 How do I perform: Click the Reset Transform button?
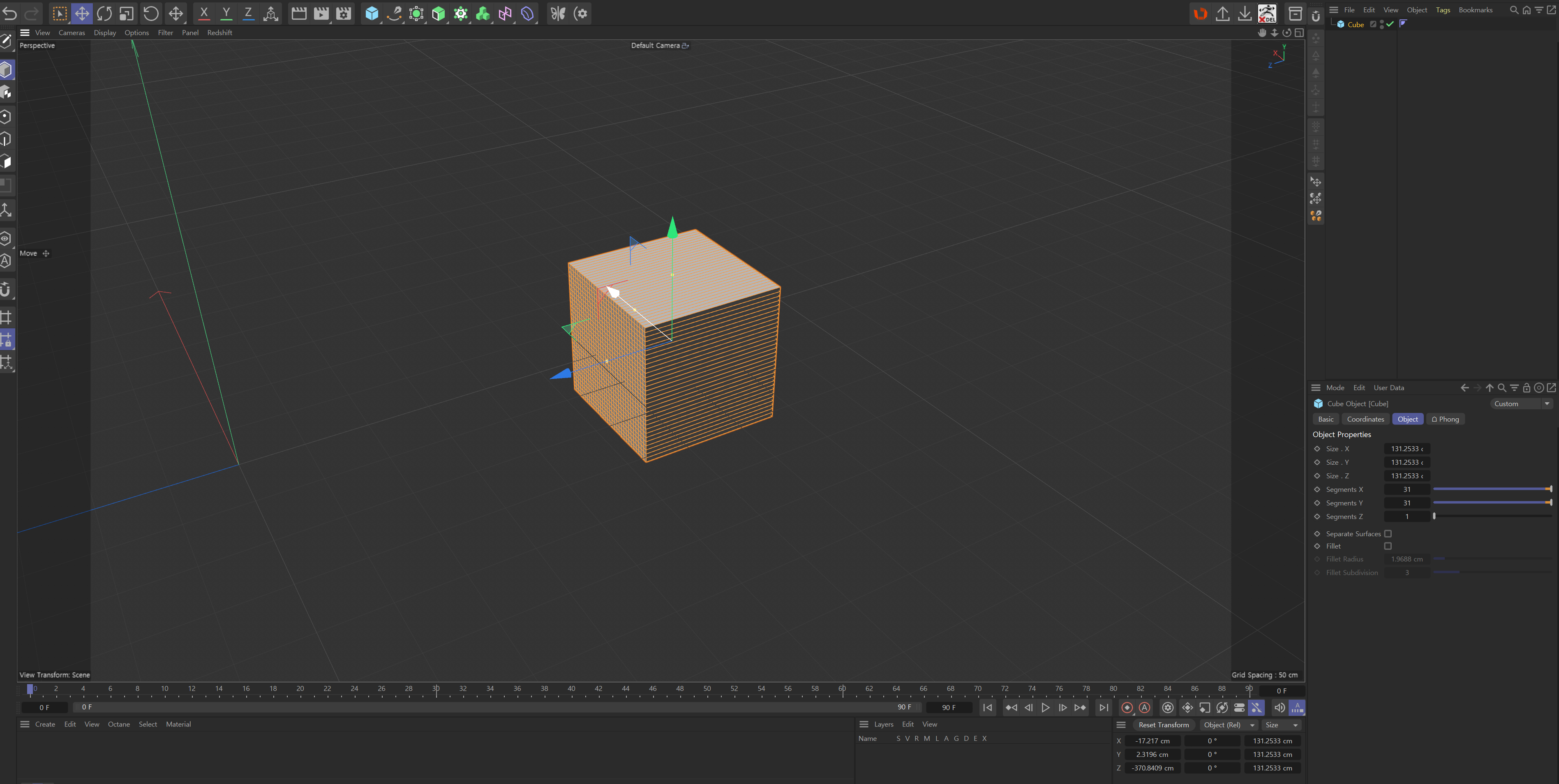[1163, 725]
